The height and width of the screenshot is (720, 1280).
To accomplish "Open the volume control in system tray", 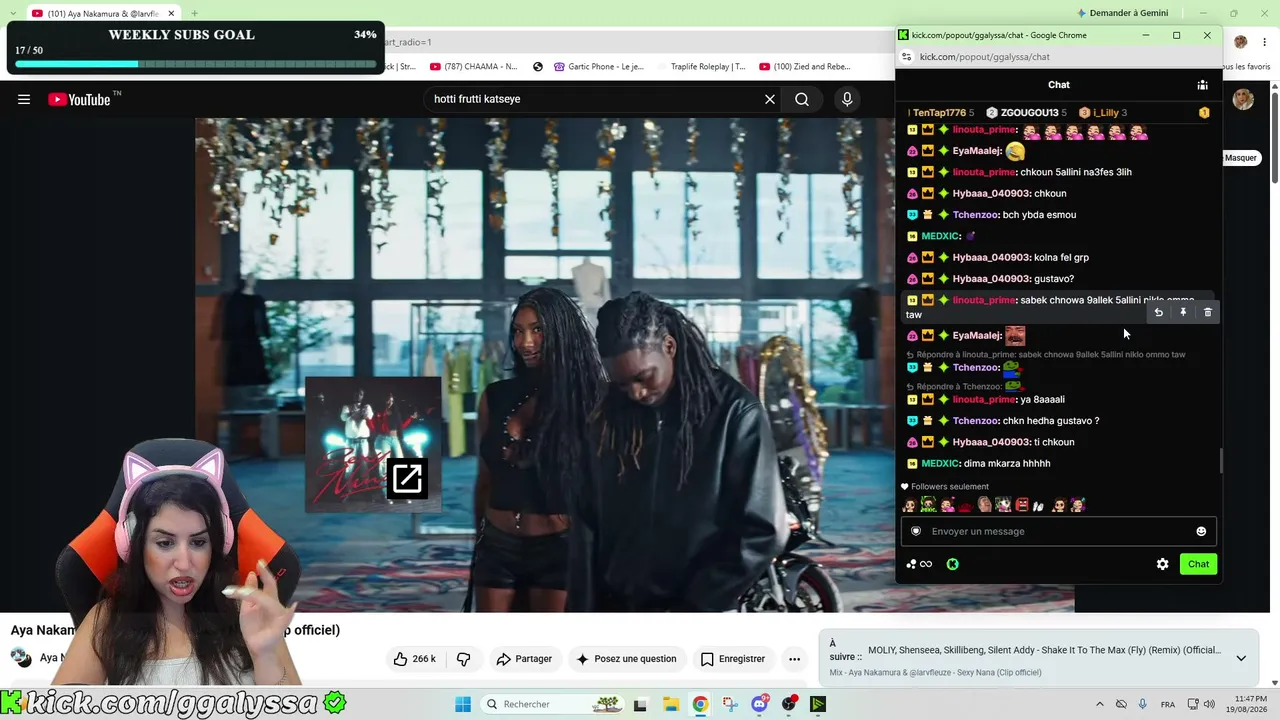I will point(1209,704).
